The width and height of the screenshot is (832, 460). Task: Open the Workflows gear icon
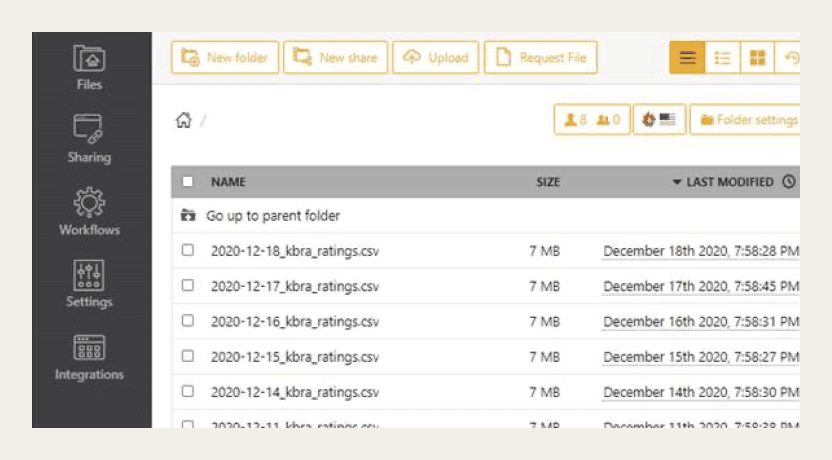click(89, 202)
